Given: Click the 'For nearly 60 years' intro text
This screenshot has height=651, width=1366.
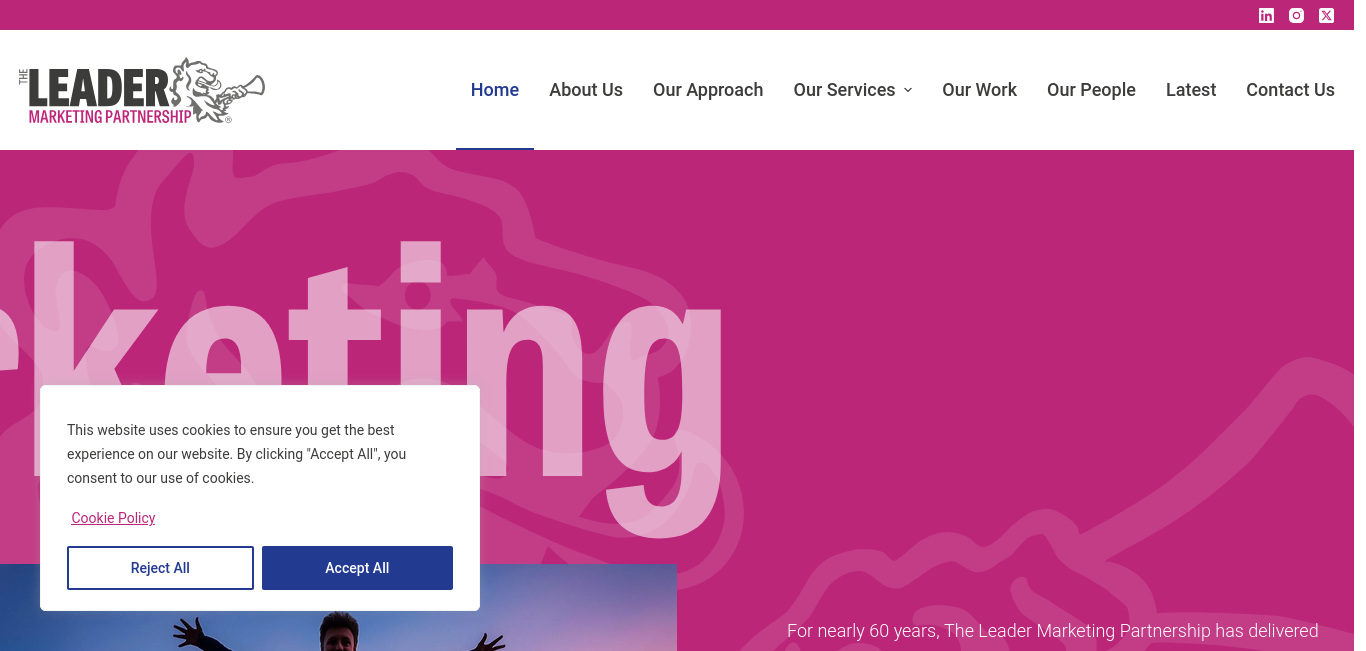Looking at the screenshot, I should click(x=1052, y=631).
